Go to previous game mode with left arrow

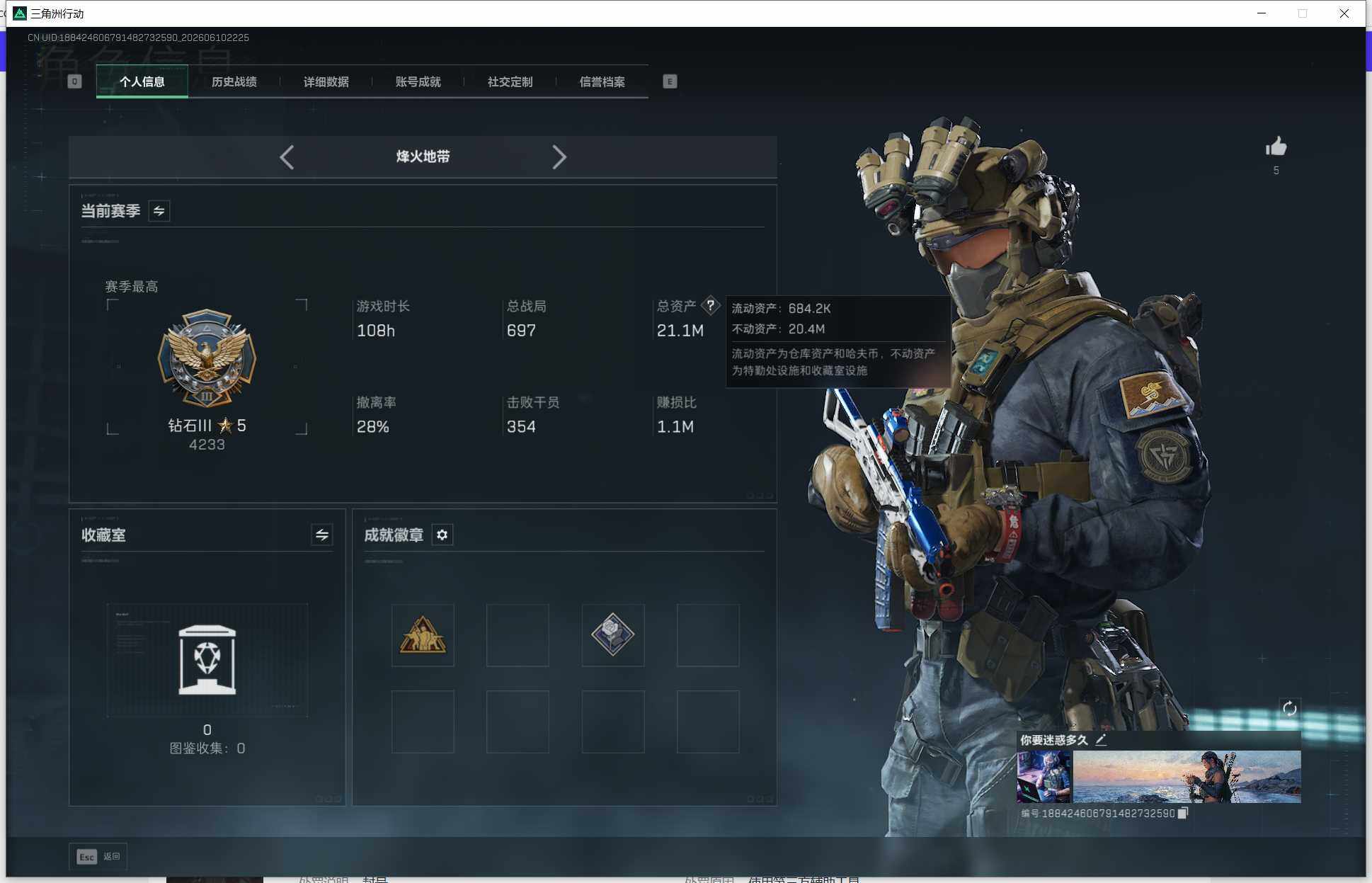click(287, 156)
